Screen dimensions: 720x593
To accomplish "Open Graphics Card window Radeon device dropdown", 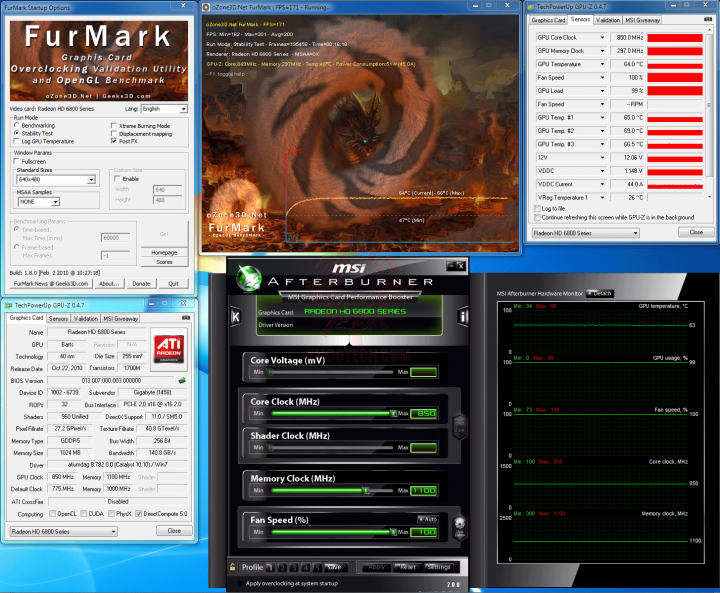I will coord(63,531).
